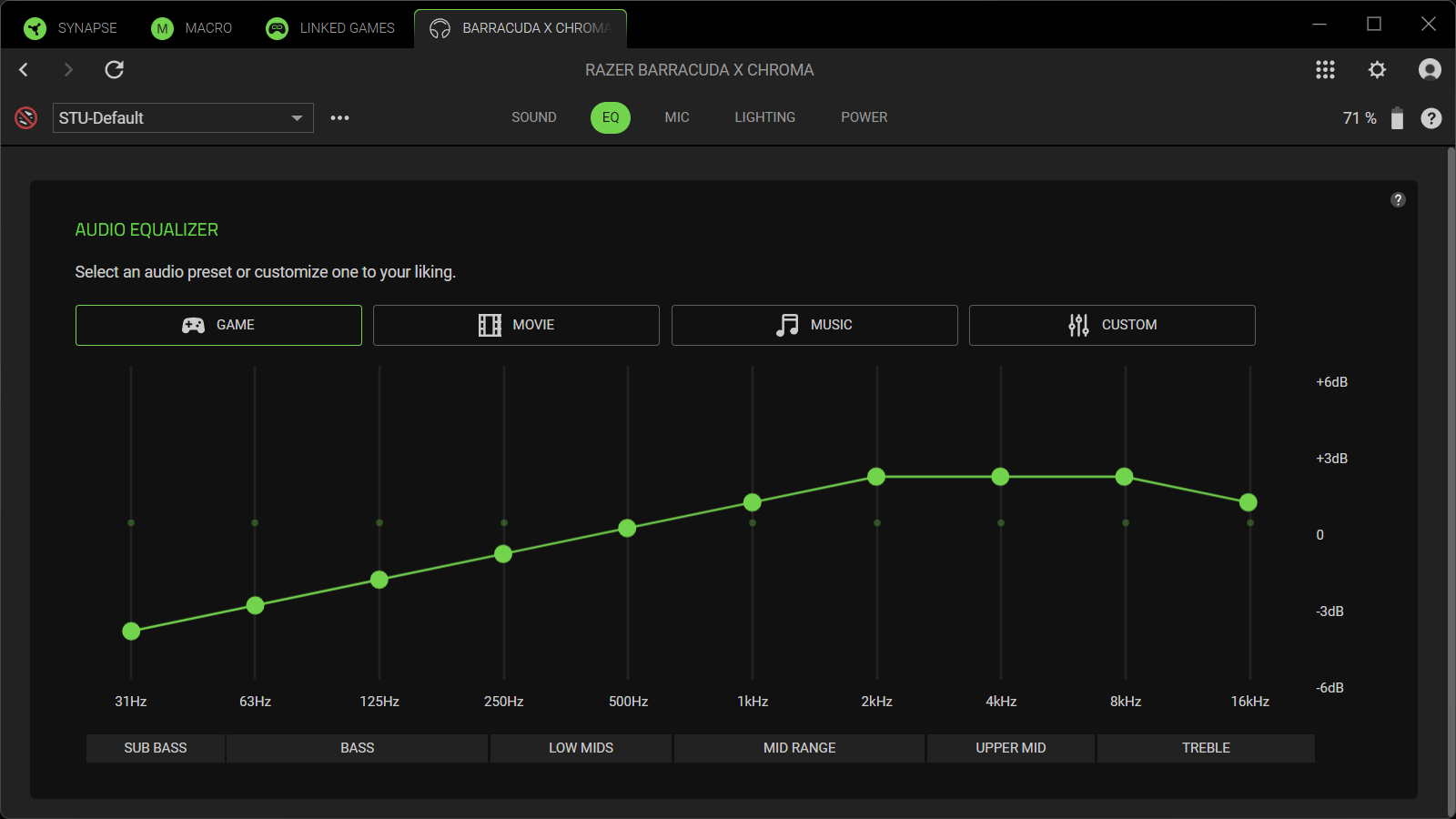This screenshot has width=1456, height=819.
Task: Open the settings gear icon
Action: pos(1377,70)
